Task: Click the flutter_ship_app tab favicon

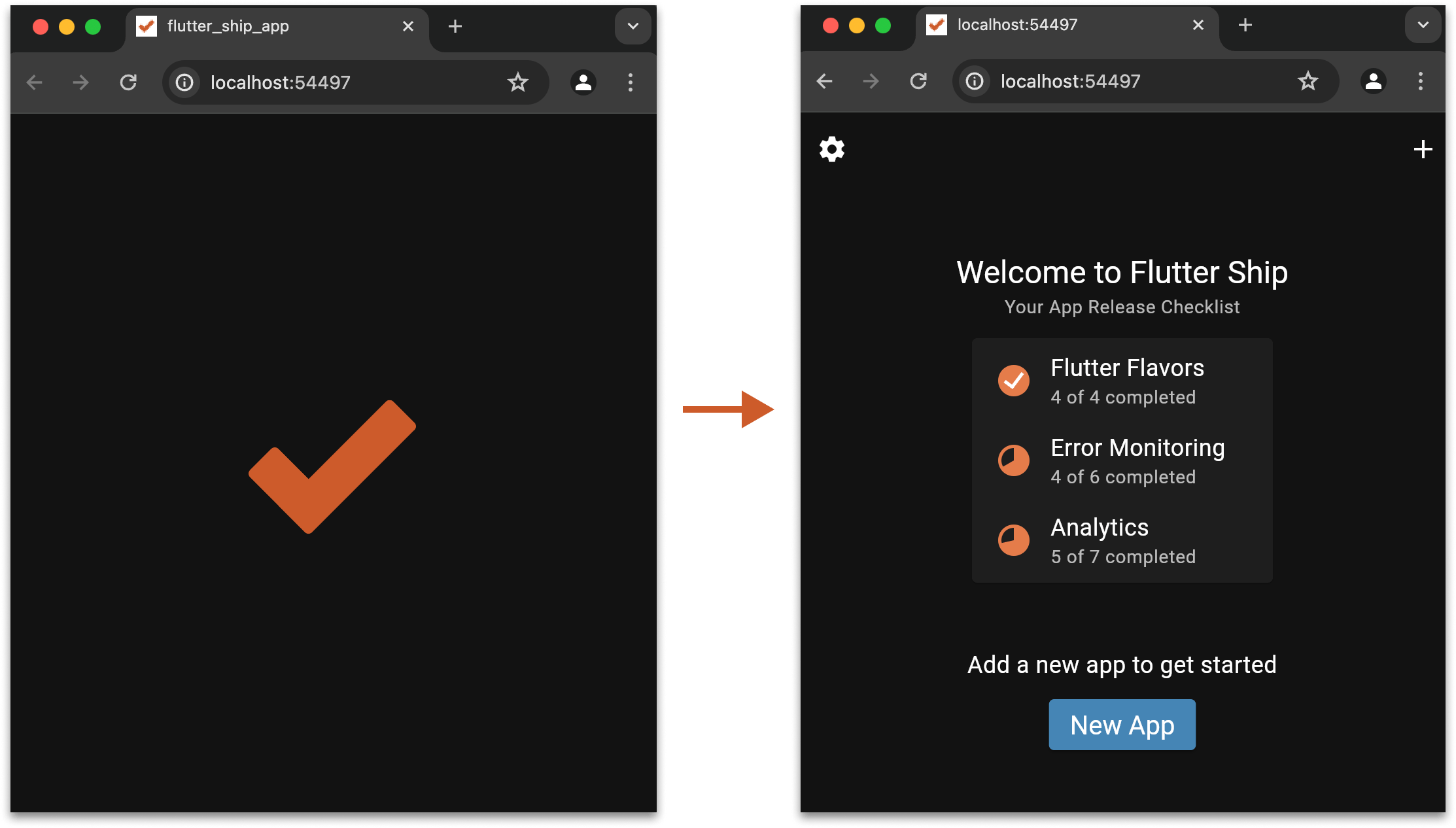Action: 146,26
